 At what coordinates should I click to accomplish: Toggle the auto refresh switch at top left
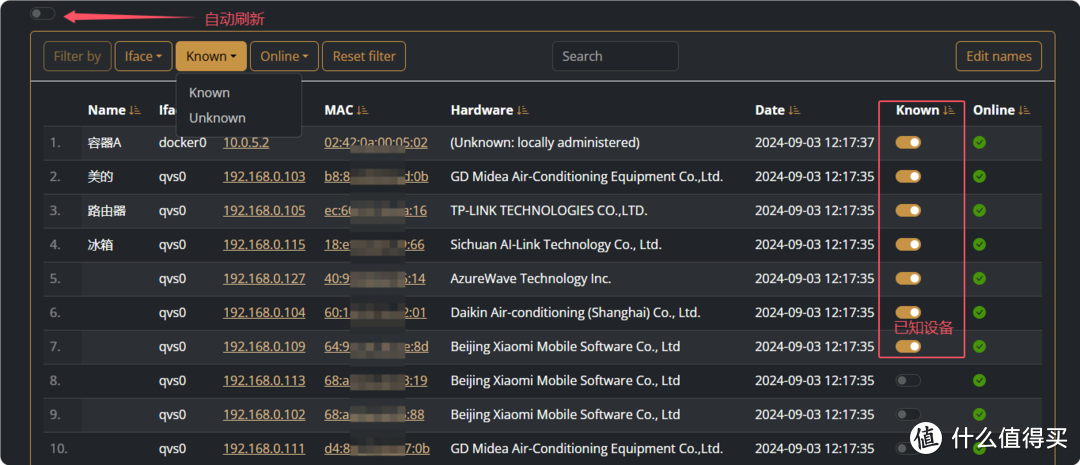click(43, 14)
